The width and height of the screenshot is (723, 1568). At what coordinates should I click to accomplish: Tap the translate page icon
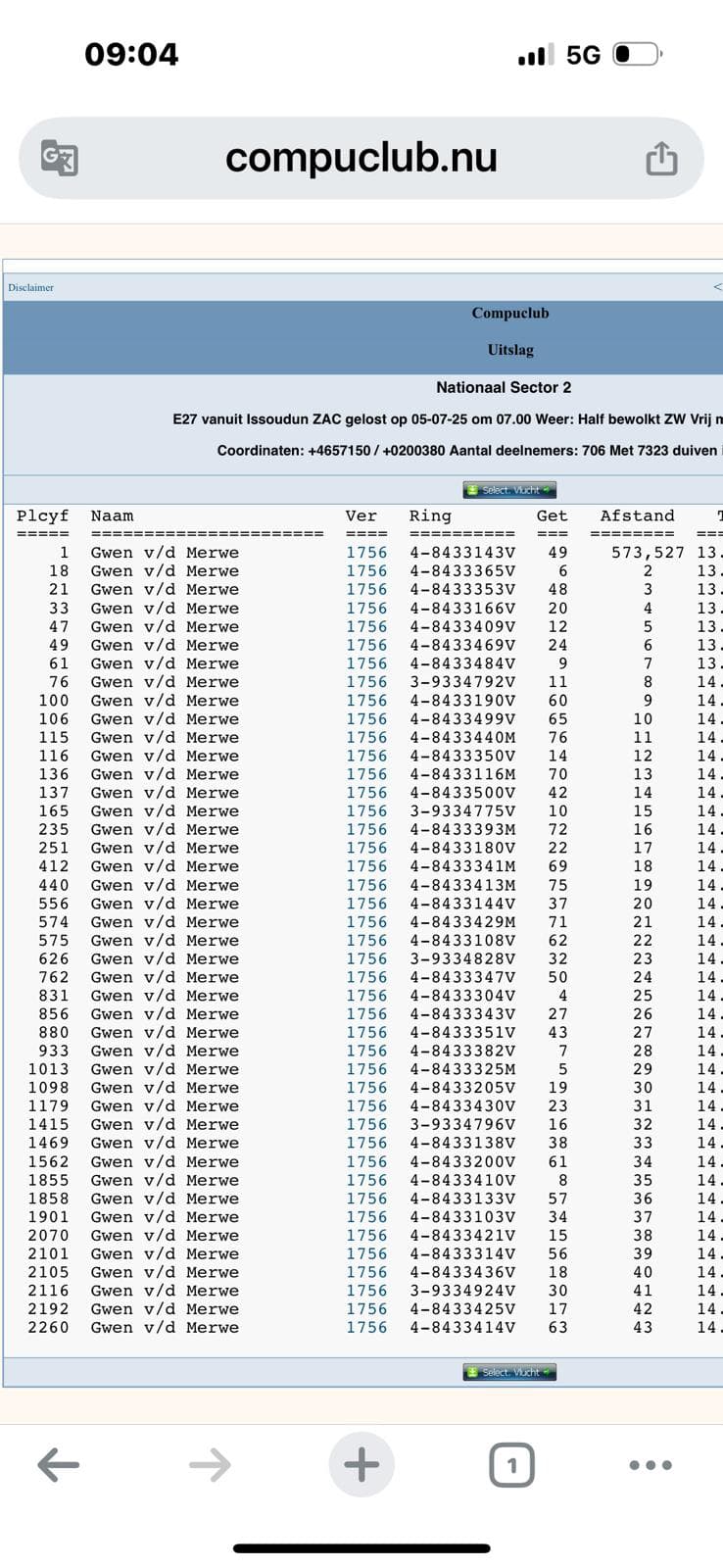tap(59, 158)
